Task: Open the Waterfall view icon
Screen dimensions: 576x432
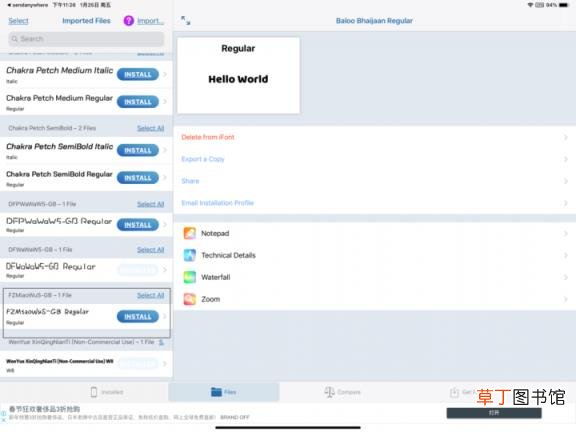Action: click(190, 277)
